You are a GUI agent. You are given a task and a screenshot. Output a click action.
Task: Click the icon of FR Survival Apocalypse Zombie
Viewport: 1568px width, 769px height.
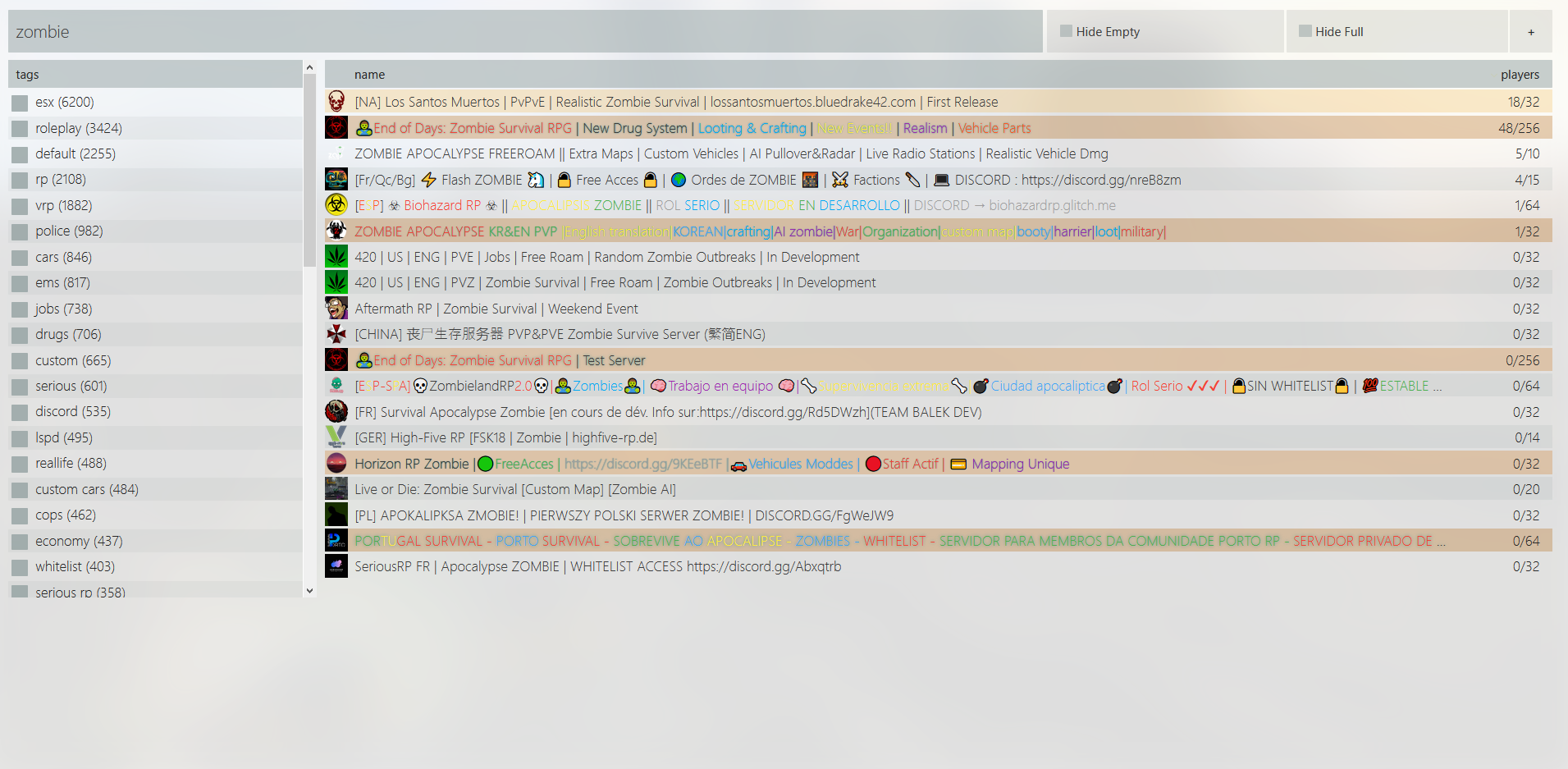tap(336, 412)
